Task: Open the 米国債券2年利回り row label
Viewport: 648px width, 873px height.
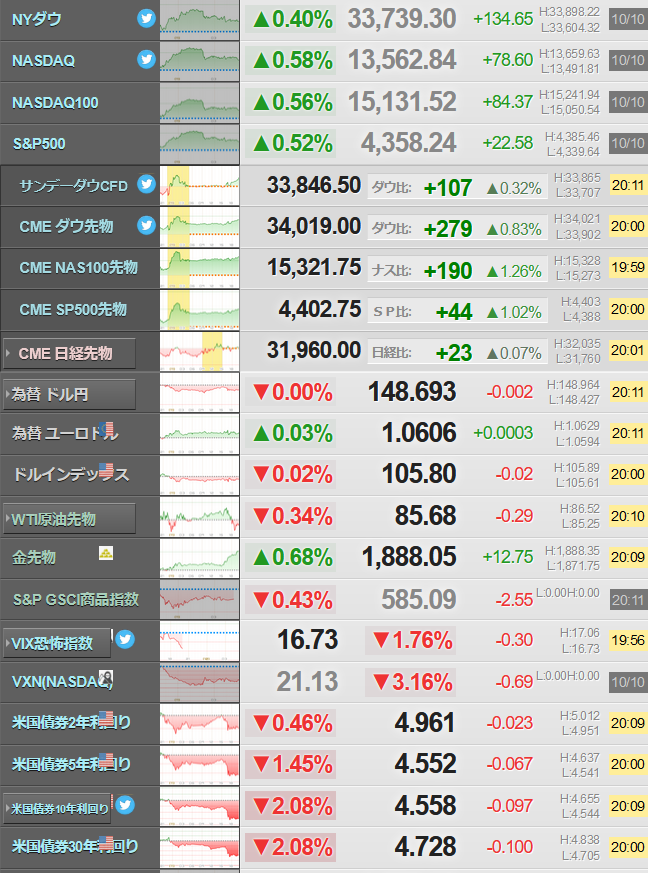Action: tap(71, 722)
